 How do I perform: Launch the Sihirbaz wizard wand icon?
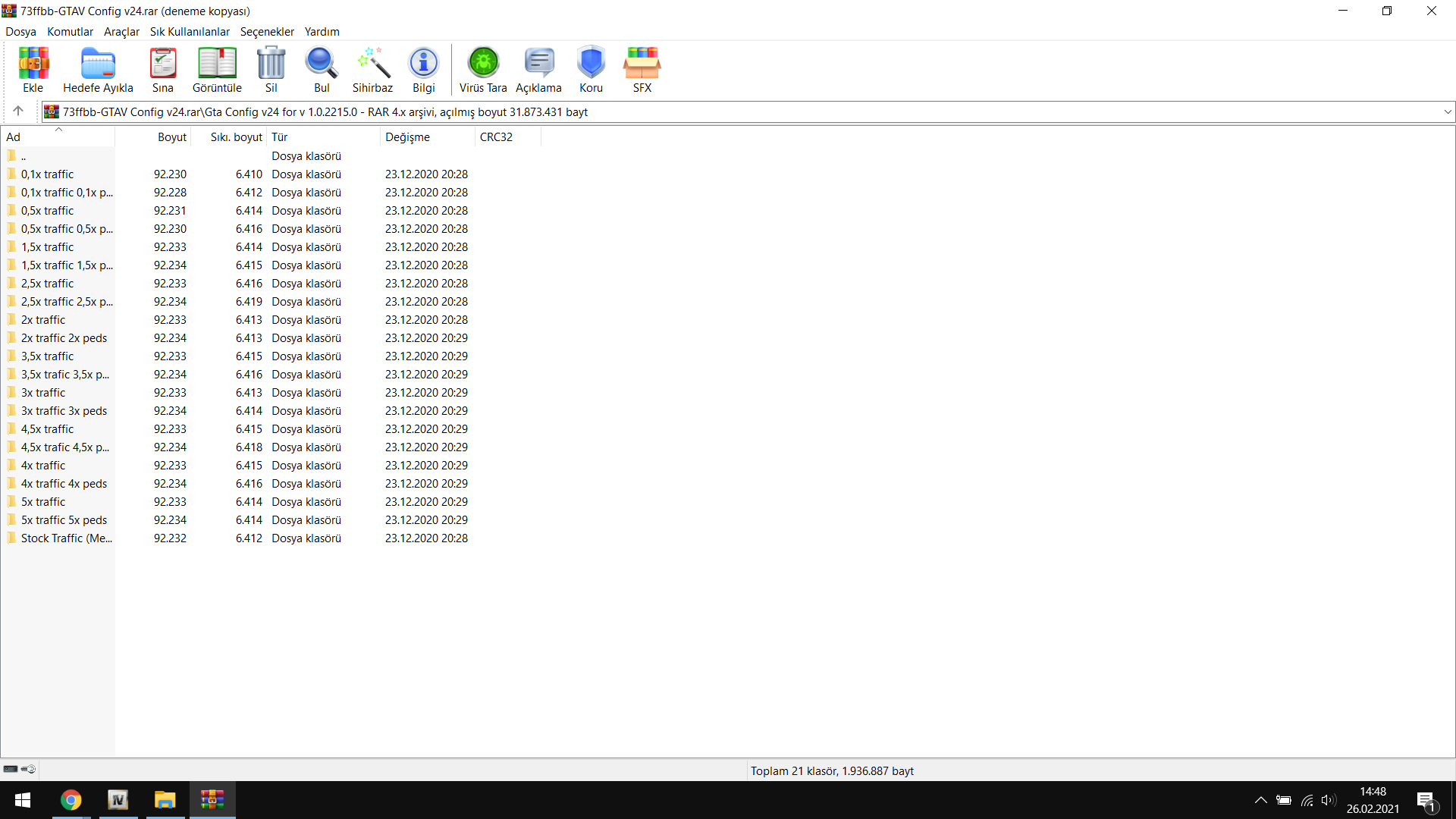pyautogui.click(x=372, y=64)
